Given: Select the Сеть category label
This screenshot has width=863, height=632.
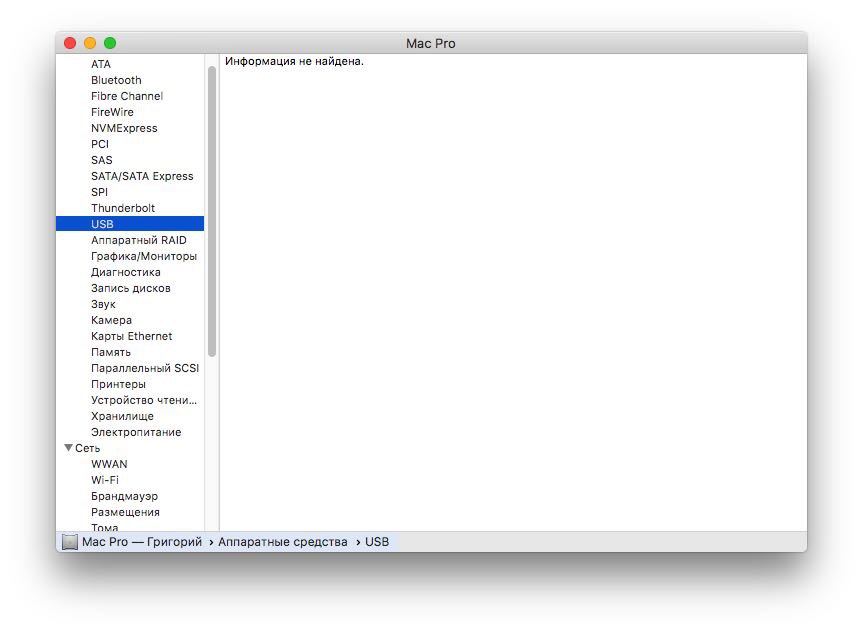Looking at the screenshot, I should pos(88,448).
